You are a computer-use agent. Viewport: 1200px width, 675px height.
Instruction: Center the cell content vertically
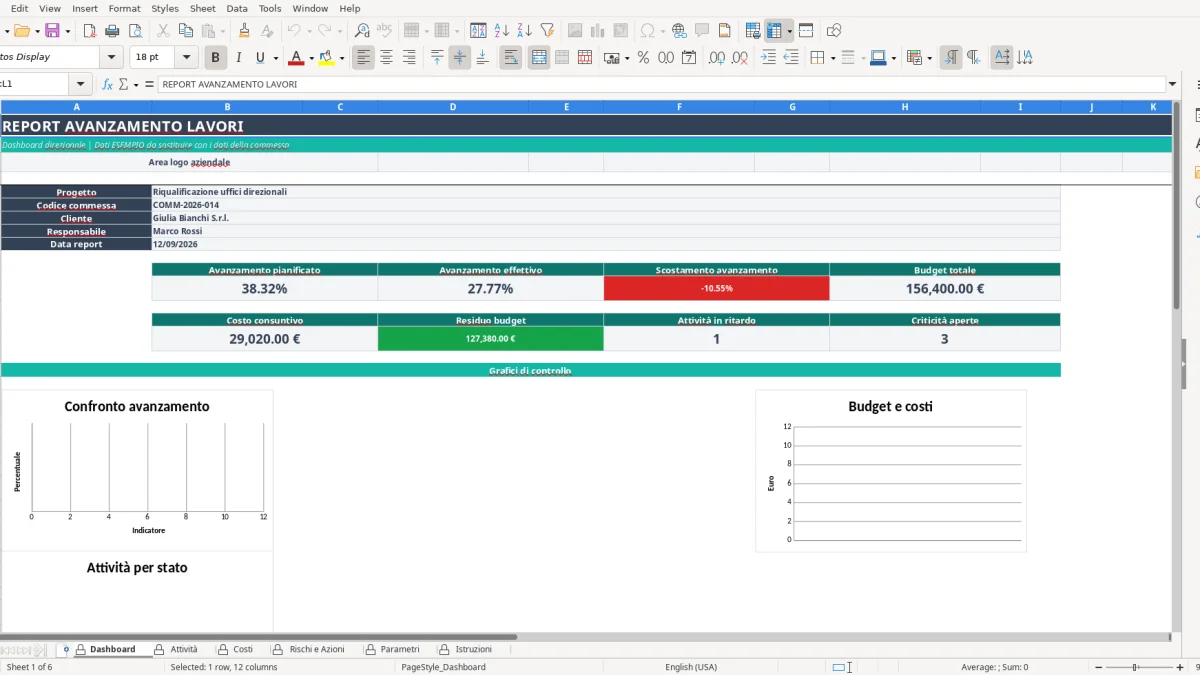pyautogui.click(x=460, y=58)
